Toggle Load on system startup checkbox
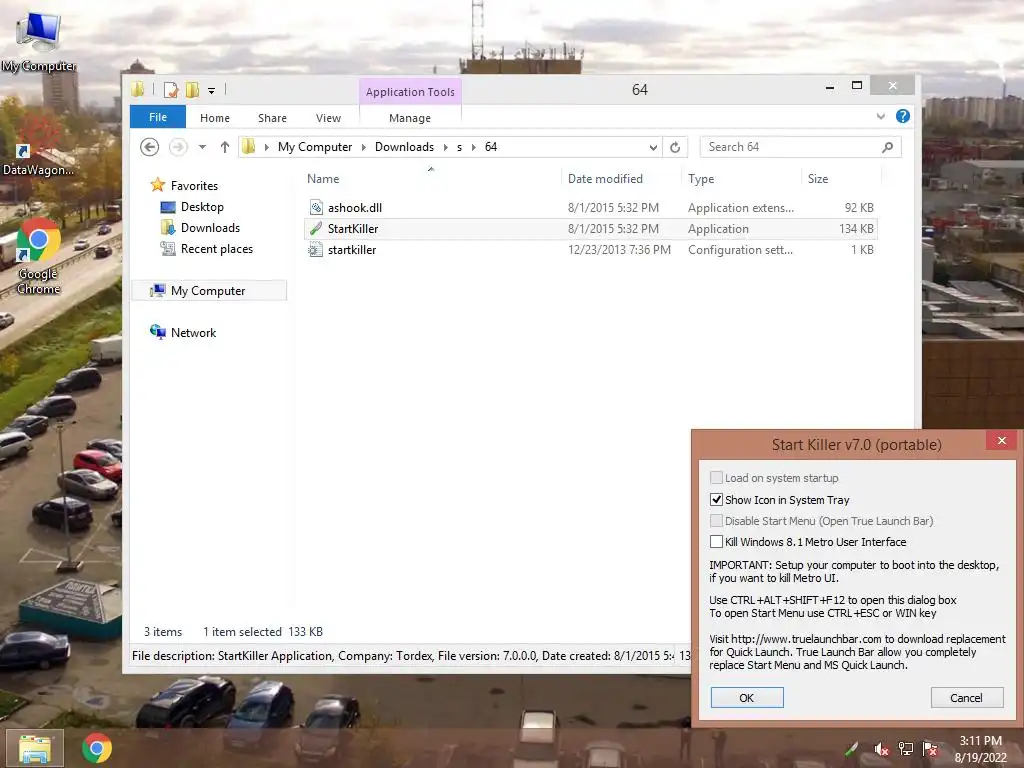The image size is (1024, 768). point(716,477)
